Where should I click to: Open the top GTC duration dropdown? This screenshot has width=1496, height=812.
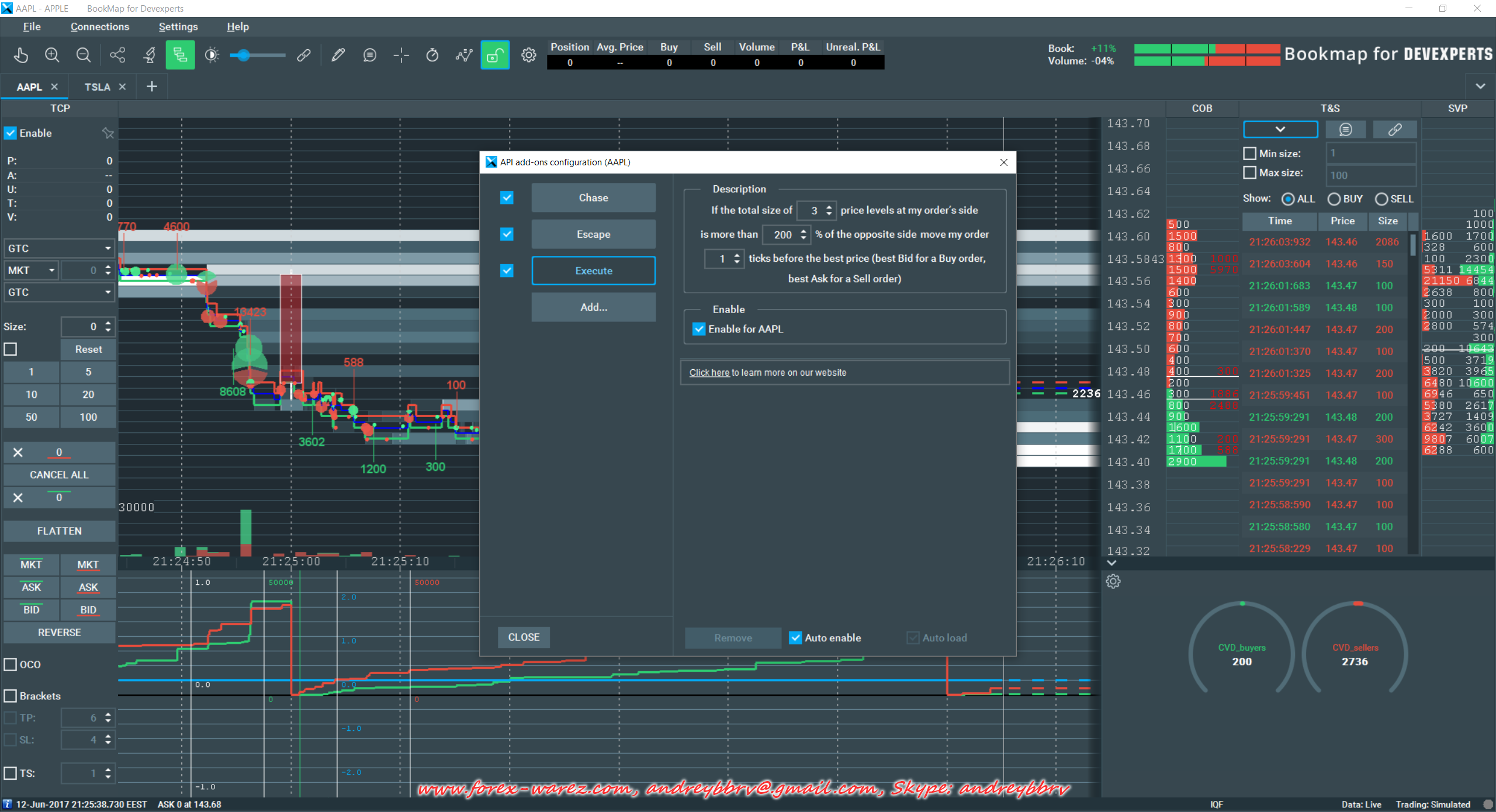(58, 248)
